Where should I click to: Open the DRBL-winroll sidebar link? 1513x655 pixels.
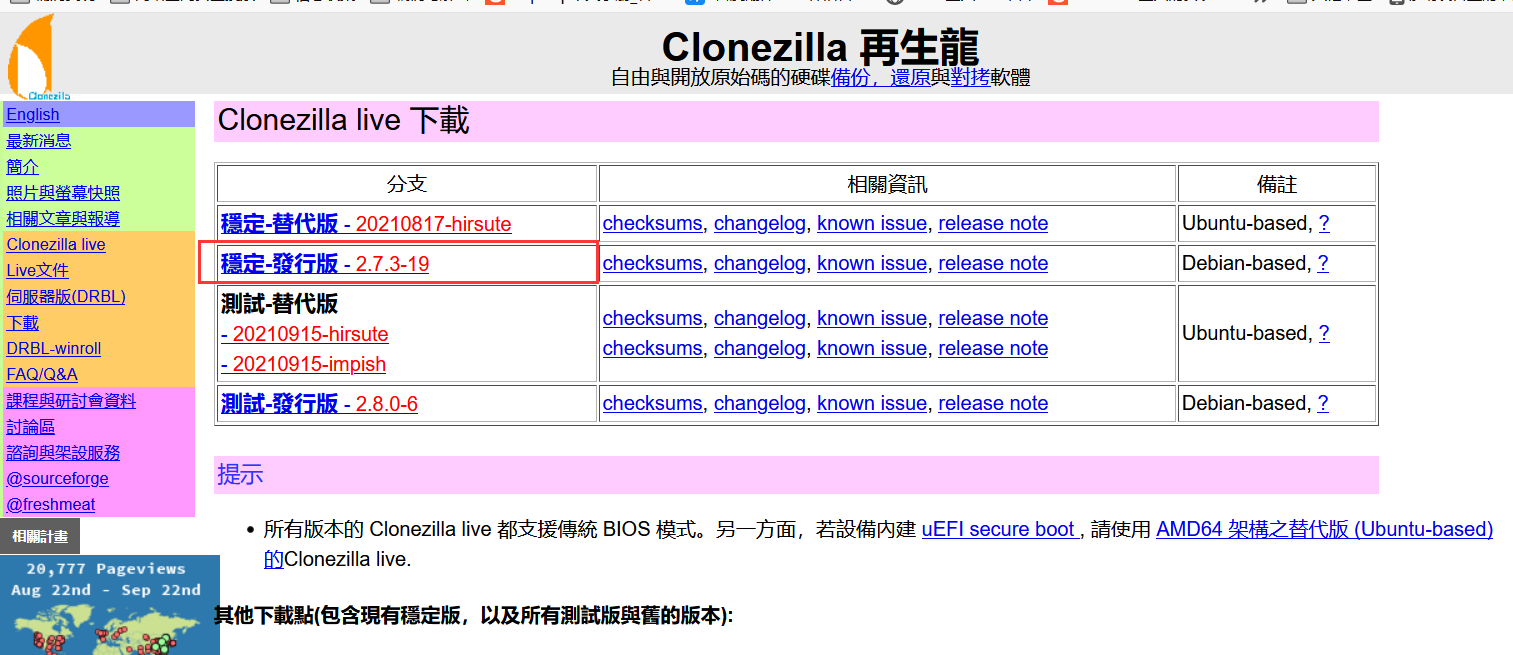pyautogui.click(x=53, y=349)
